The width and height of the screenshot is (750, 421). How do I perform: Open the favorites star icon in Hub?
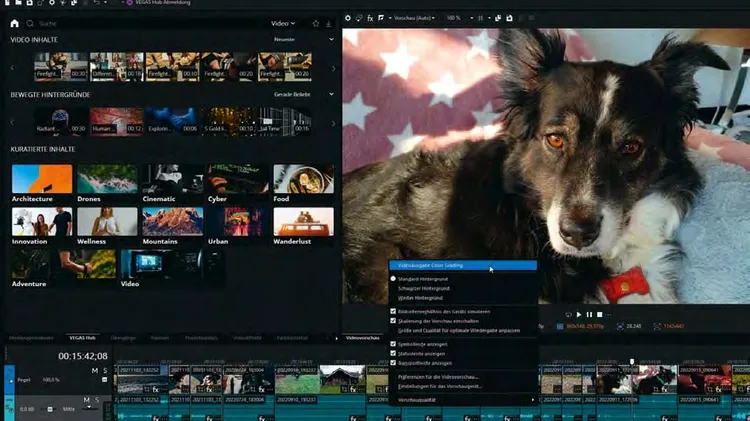pyautogui.click(x=316, y=22)
